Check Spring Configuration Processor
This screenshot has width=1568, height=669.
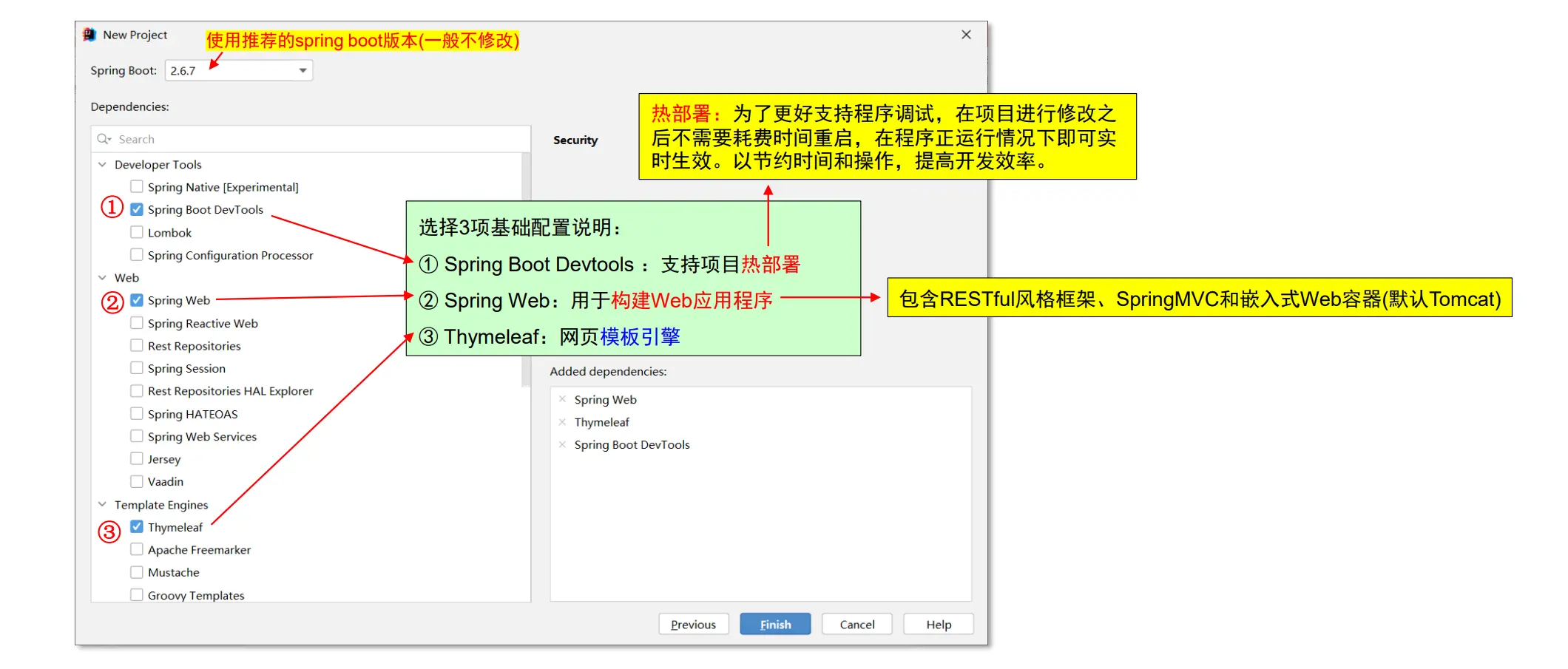point(137,254)
